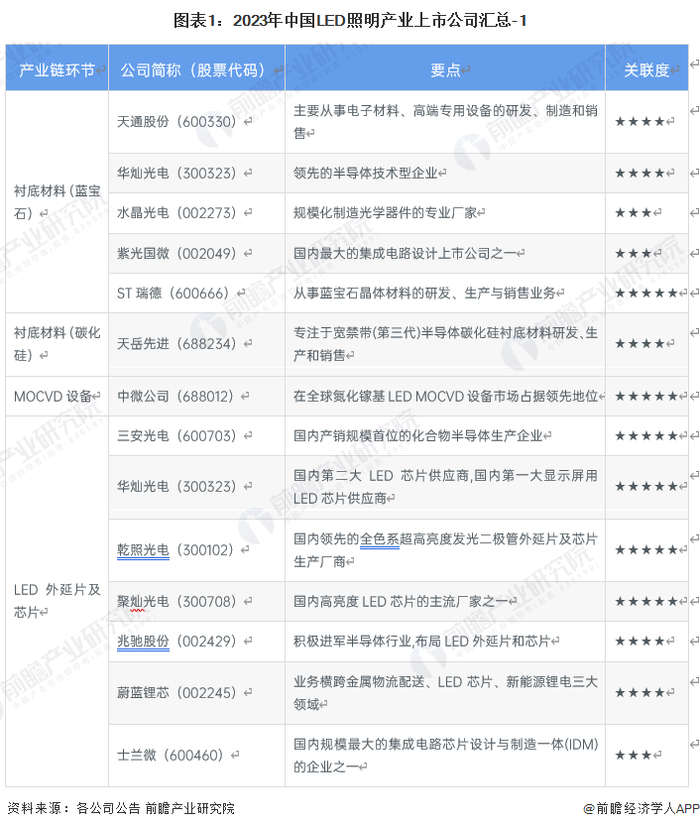700x829 pixels.
Task: Click the star rating in the 水晶光电 row
Action: point(633,213)
